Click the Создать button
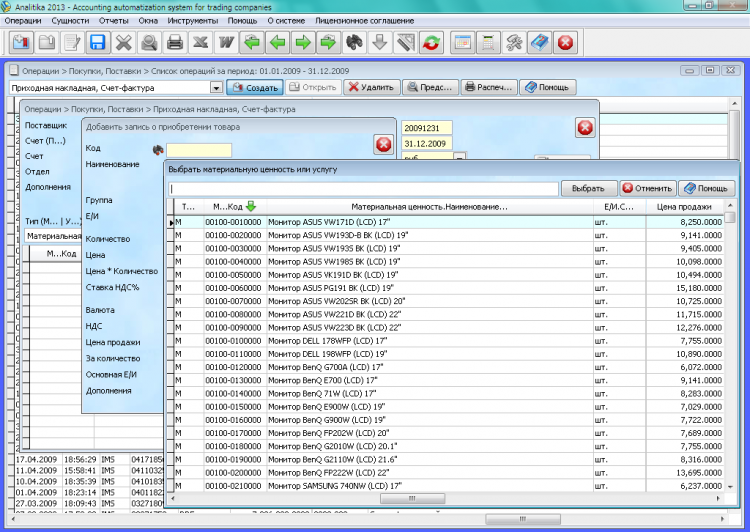 256,87
